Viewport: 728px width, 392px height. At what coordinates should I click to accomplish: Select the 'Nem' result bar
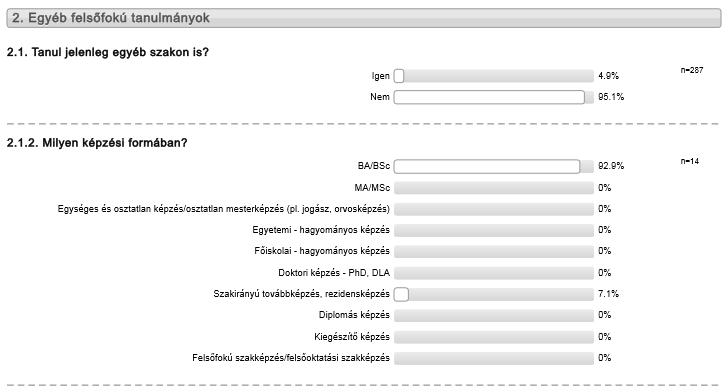(x=494, y=97)
